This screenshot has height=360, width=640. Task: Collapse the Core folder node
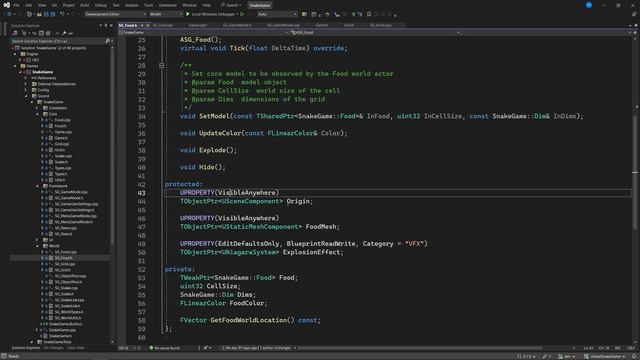[37, 114]
